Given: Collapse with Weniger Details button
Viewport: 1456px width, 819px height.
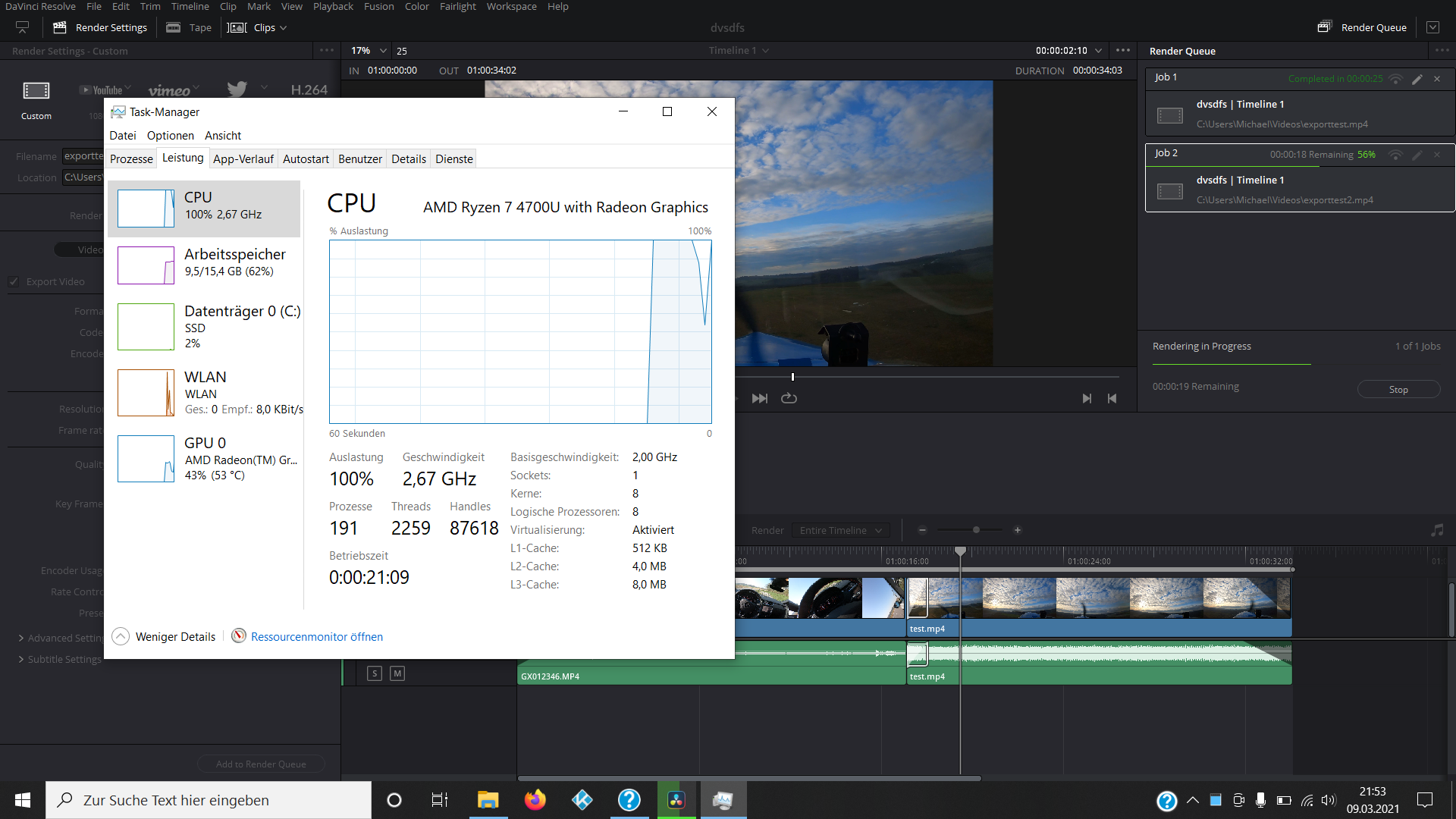Looking at the screenshot, I should 164,636.
